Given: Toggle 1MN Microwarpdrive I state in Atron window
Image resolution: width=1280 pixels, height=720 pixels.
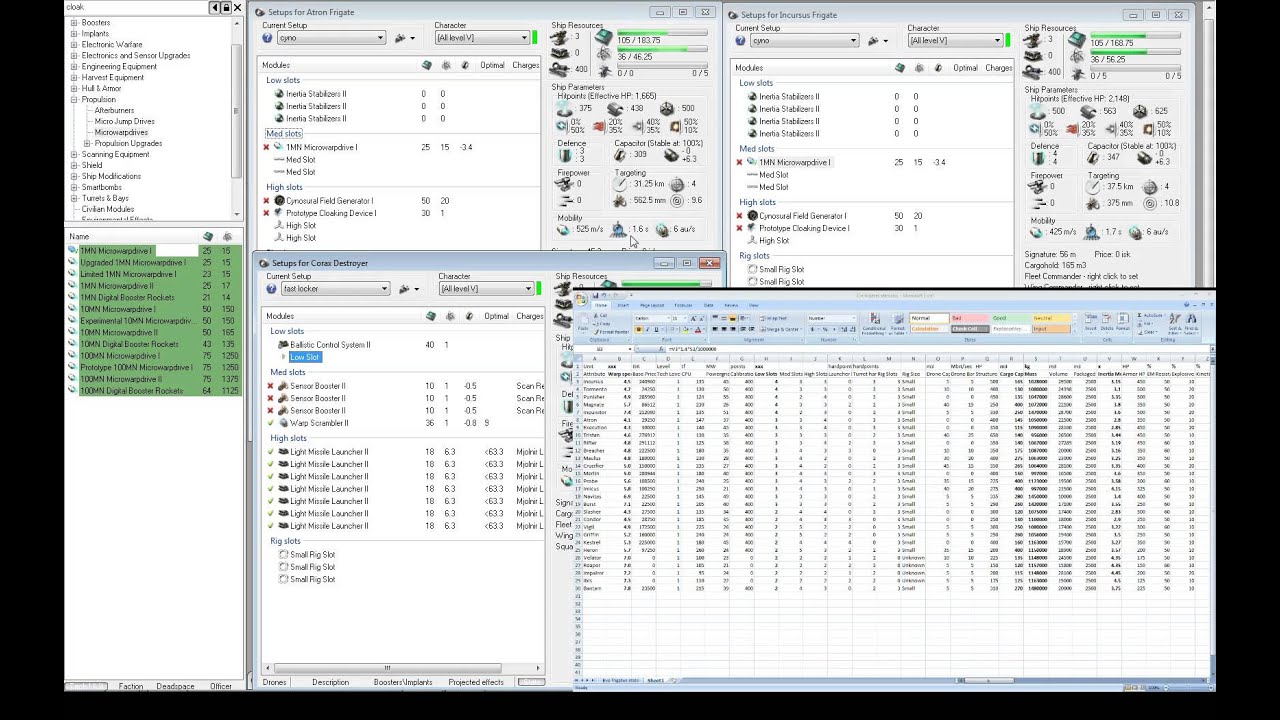Looking at the screenshot, I should pyautogui.click(x=266, y=147).
